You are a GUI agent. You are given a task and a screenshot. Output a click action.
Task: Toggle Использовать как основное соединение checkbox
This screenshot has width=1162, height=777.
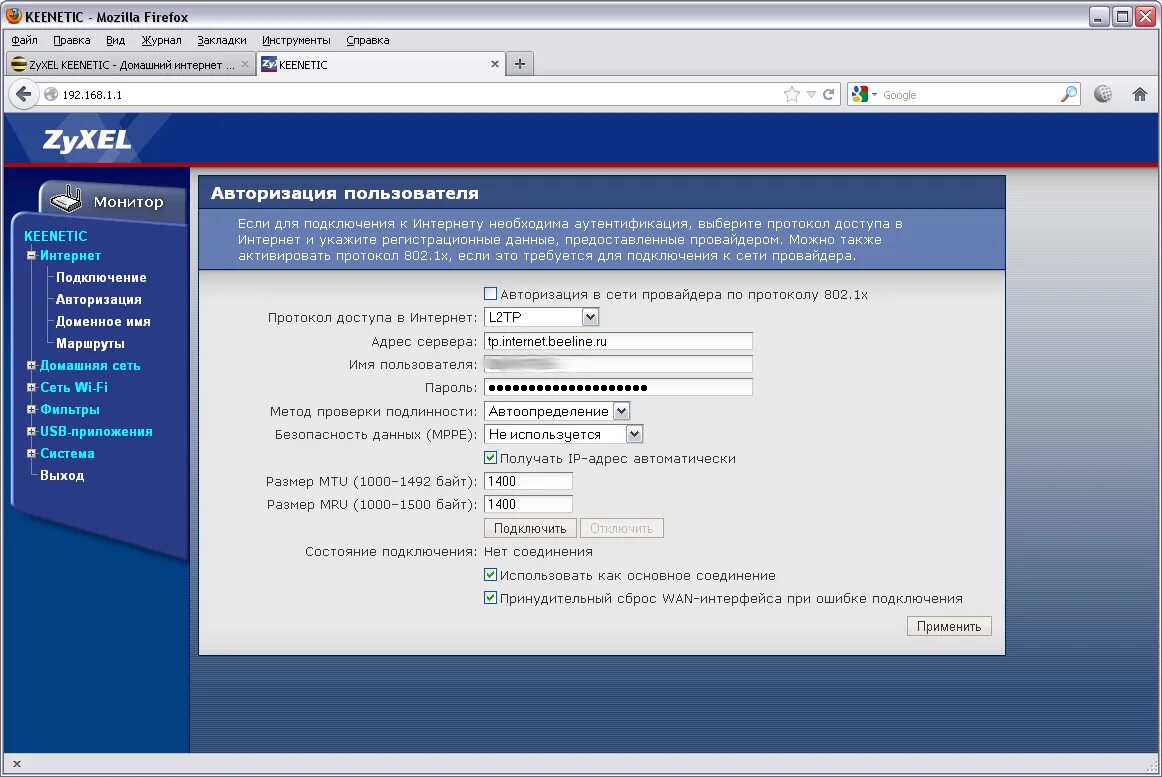pos(490,575)
